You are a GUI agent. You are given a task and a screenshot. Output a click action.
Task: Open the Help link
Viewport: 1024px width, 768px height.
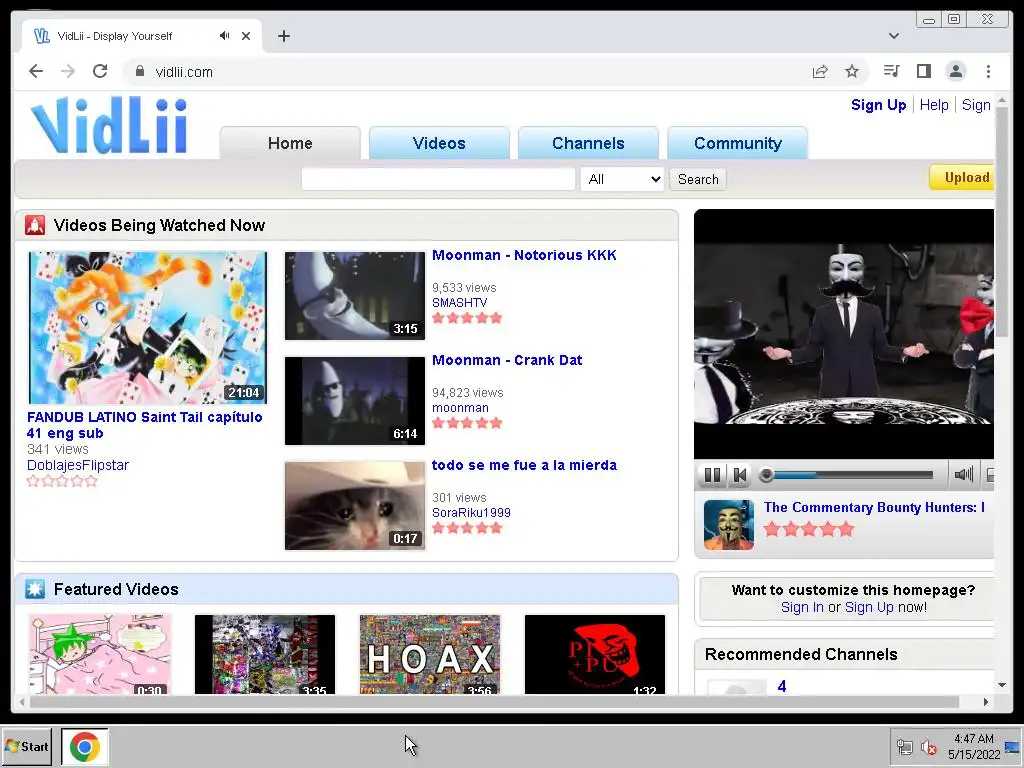click(934, 104)
